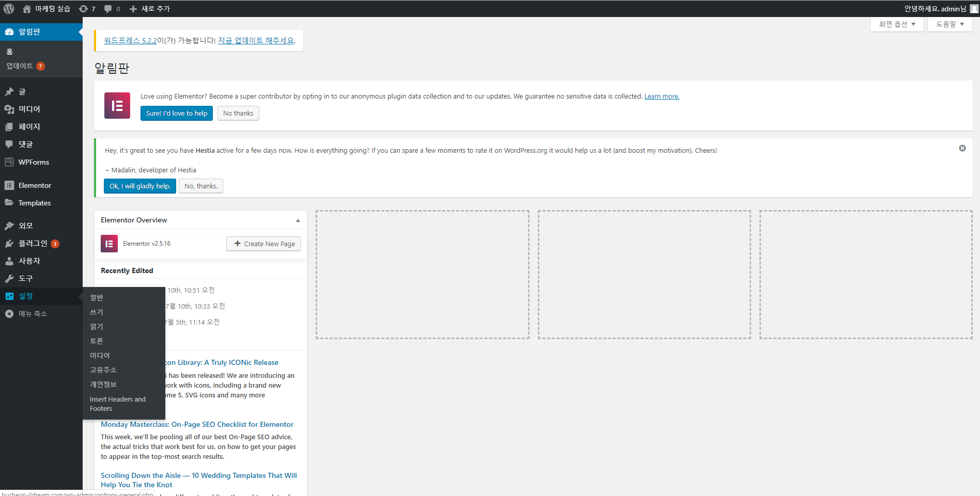Click the 설정 settings icon in sidebar
980x496 pixels.
click(x=9, y=296)
